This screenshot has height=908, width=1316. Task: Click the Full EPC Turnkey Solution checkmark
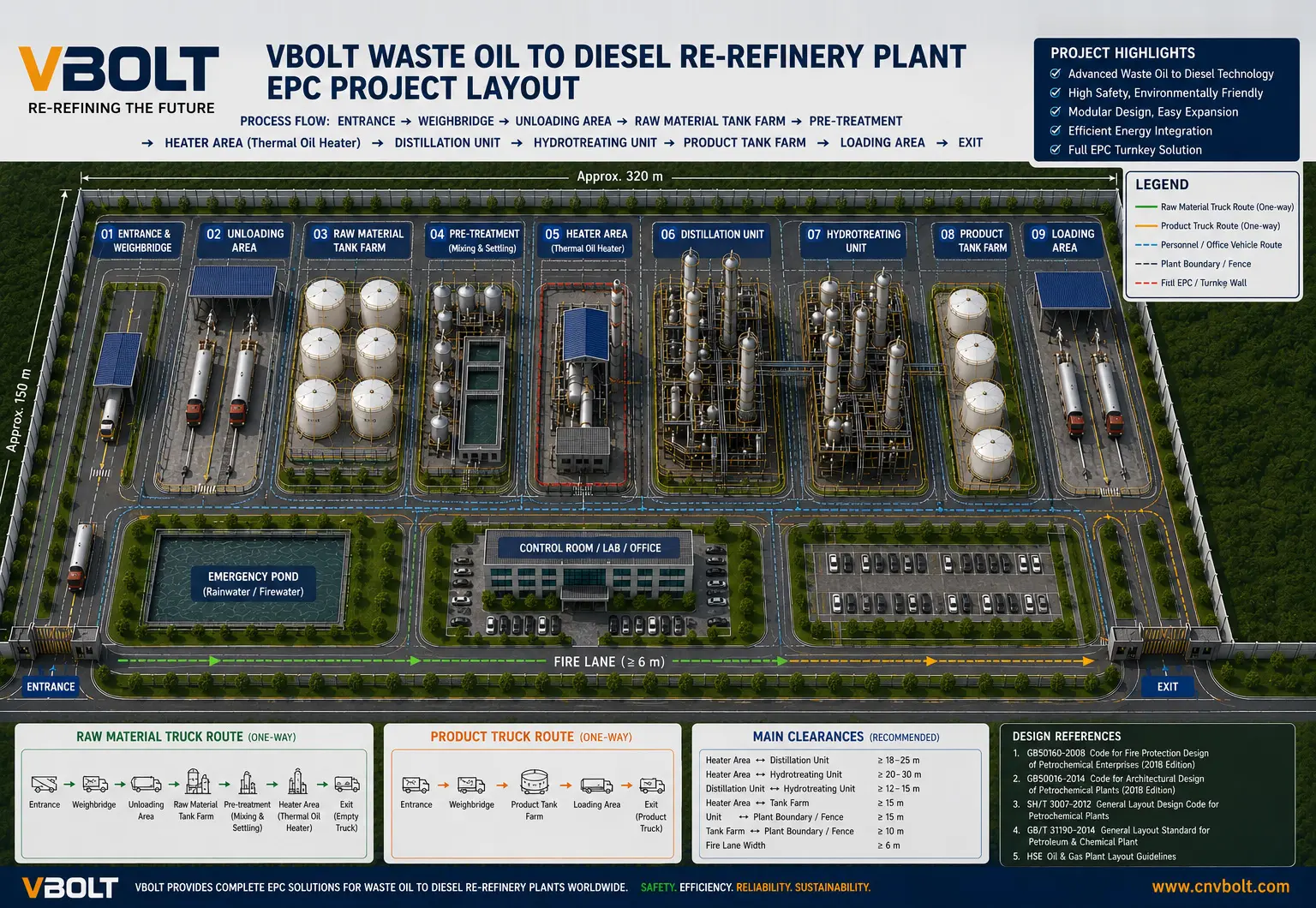[x=1056, y=149]
